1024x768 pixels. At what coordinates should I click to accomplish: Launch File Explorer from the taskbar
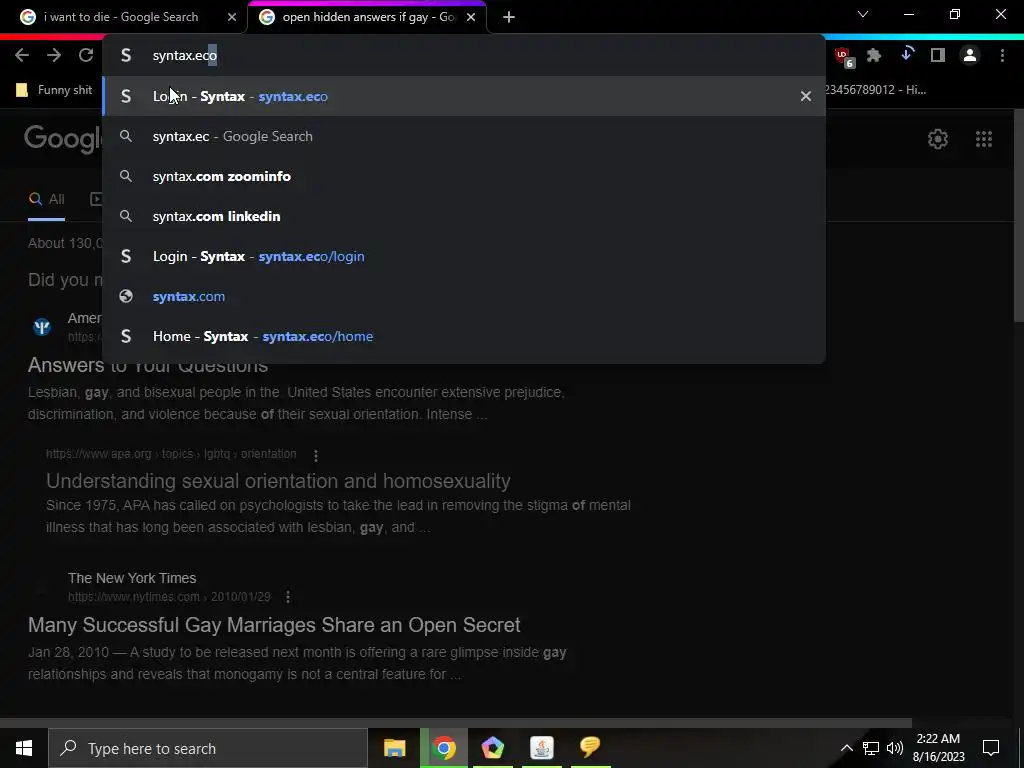coord(394,748)
